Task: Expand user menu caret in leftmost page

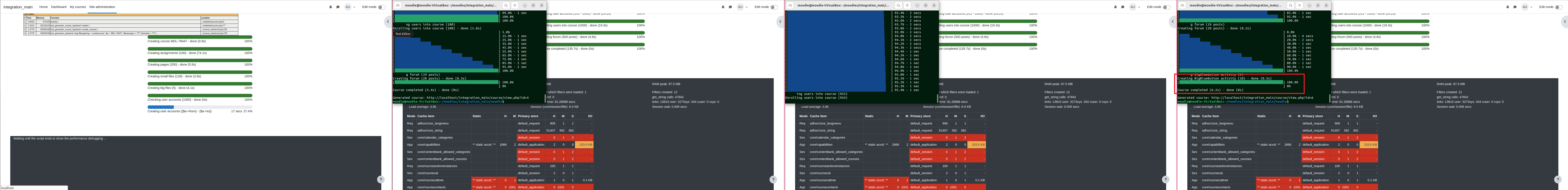Action: click(354, 7)
